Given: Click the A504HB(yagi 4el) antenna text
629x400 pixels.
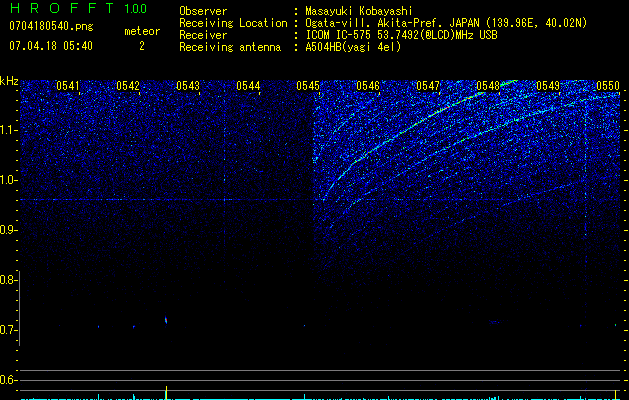Looking at the screenshot, I should click(353, 47).
